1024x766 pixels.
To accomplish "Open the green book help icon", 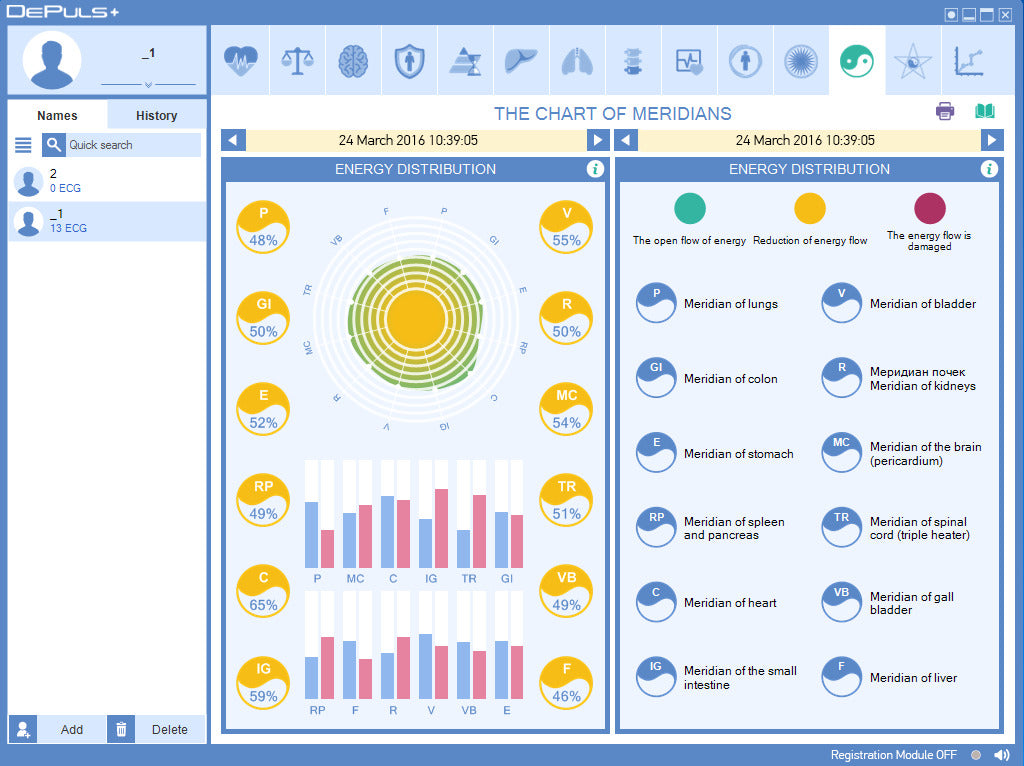I will [985, 111].
